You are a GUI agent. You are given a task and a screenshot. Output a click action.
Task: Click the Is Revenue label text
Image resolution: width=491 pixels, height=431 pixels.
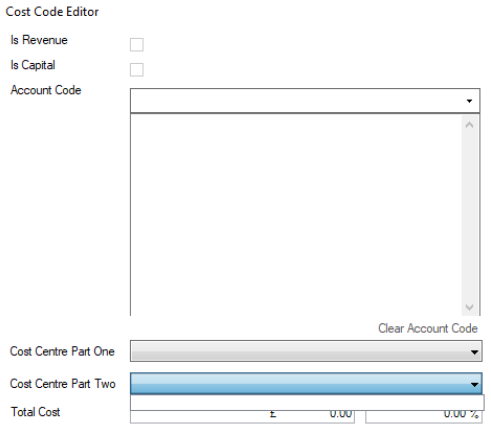(39, 40)
